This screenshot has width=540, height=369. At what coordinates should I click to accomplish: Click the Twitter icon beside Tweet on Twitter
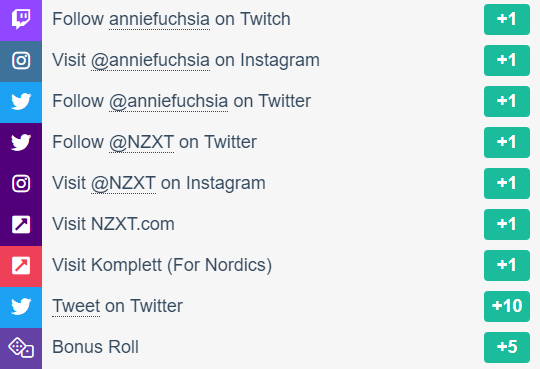pos(21,307)
